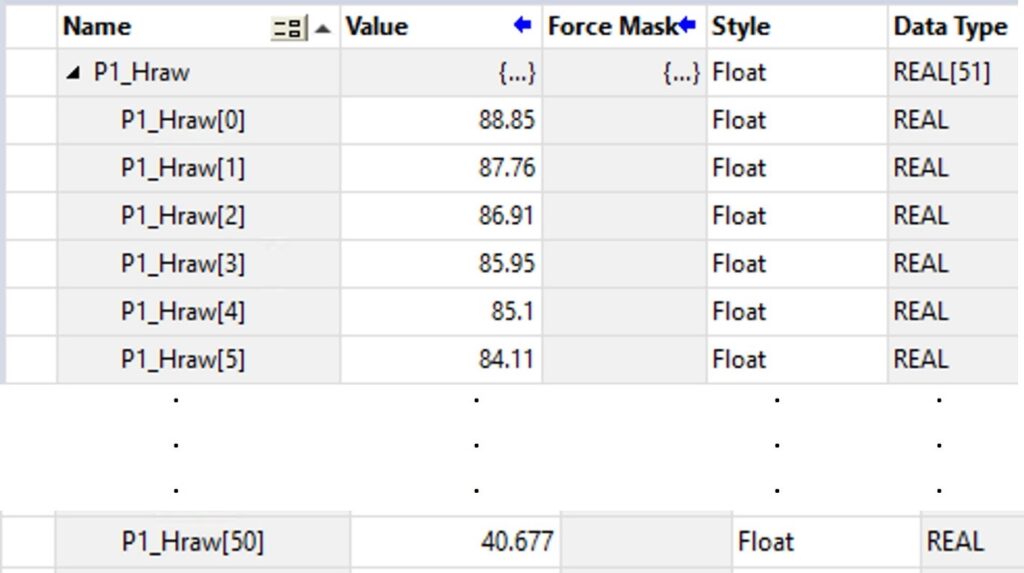Click the row selector left of P1_Hraw[2]
Viewport: 1024px width, 573px height.
30,216
